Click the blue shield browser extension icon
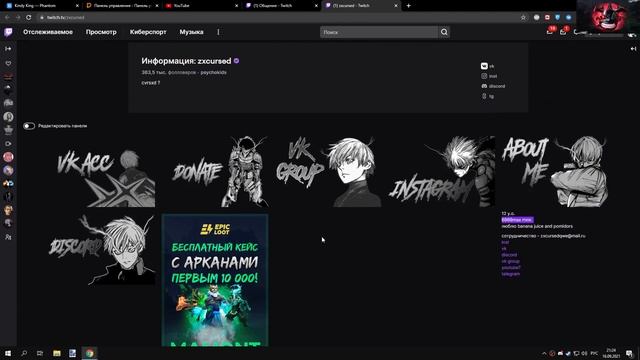 coord(558,18)
